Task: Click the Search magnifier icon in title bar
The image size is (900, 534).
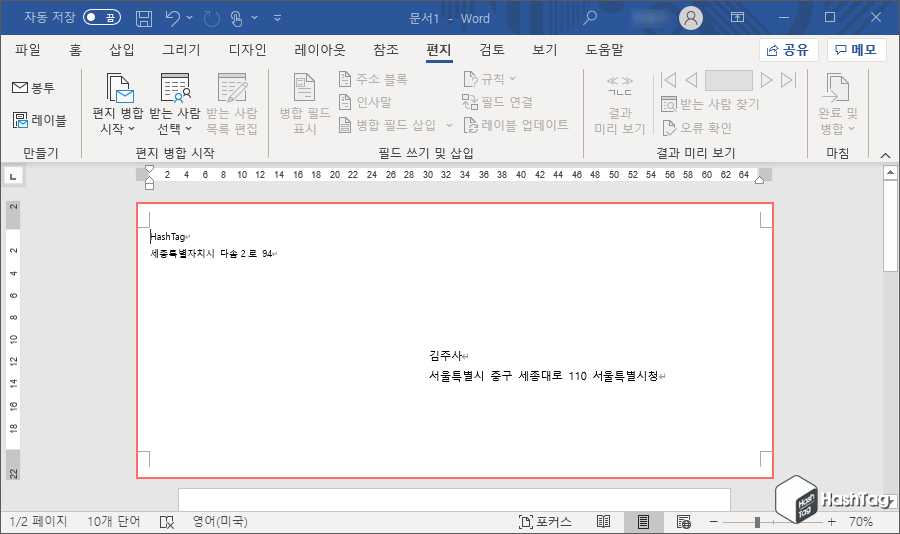Action: 589,18
